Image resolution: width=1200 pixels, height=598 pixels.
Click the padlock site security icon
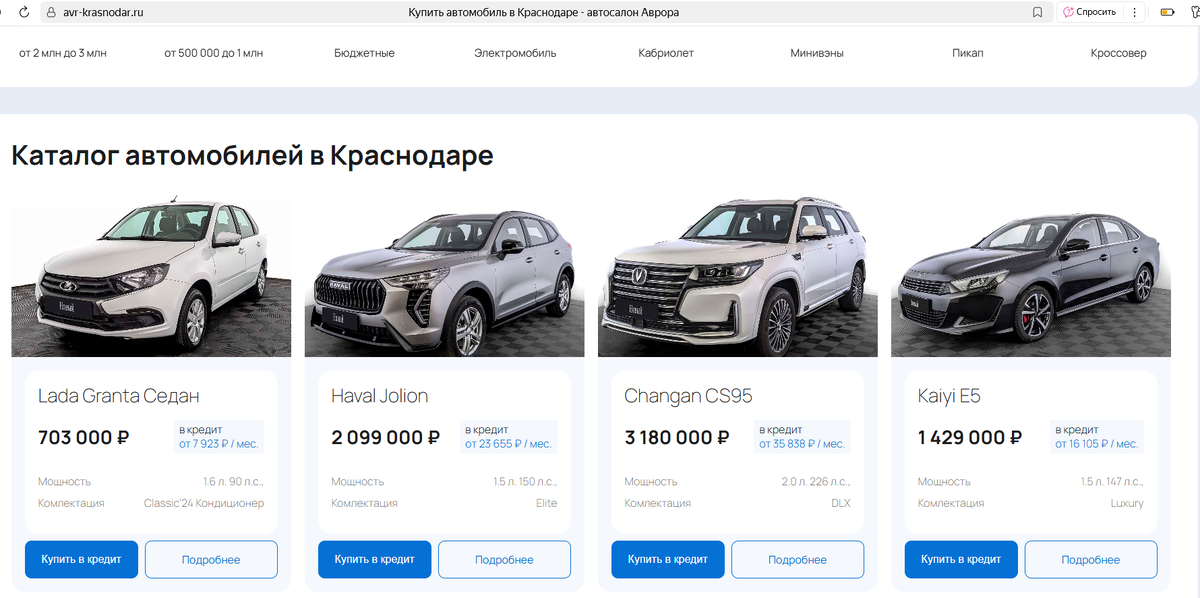tap(49, 12)
